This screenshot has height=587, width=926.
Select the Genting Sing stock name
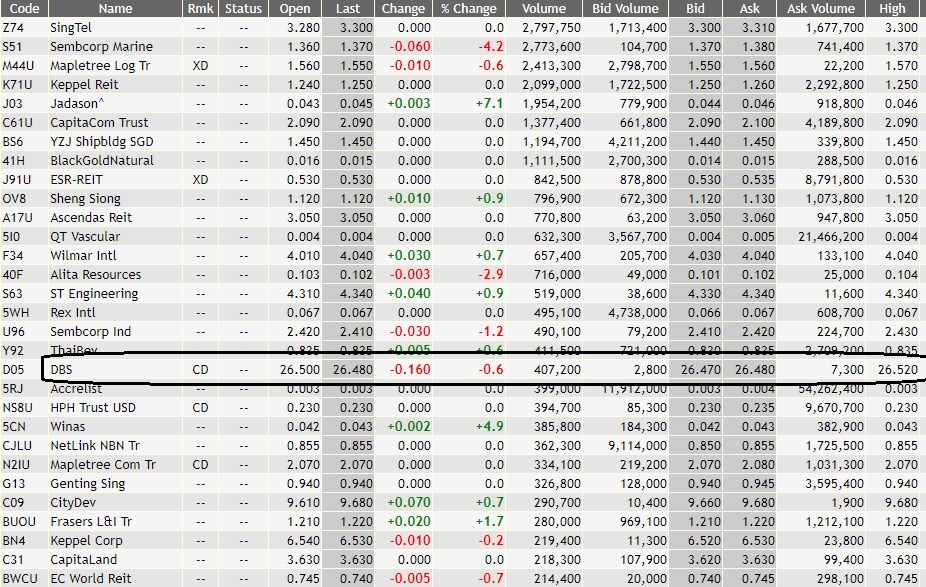pyautogui.click(x=87, y=484)
